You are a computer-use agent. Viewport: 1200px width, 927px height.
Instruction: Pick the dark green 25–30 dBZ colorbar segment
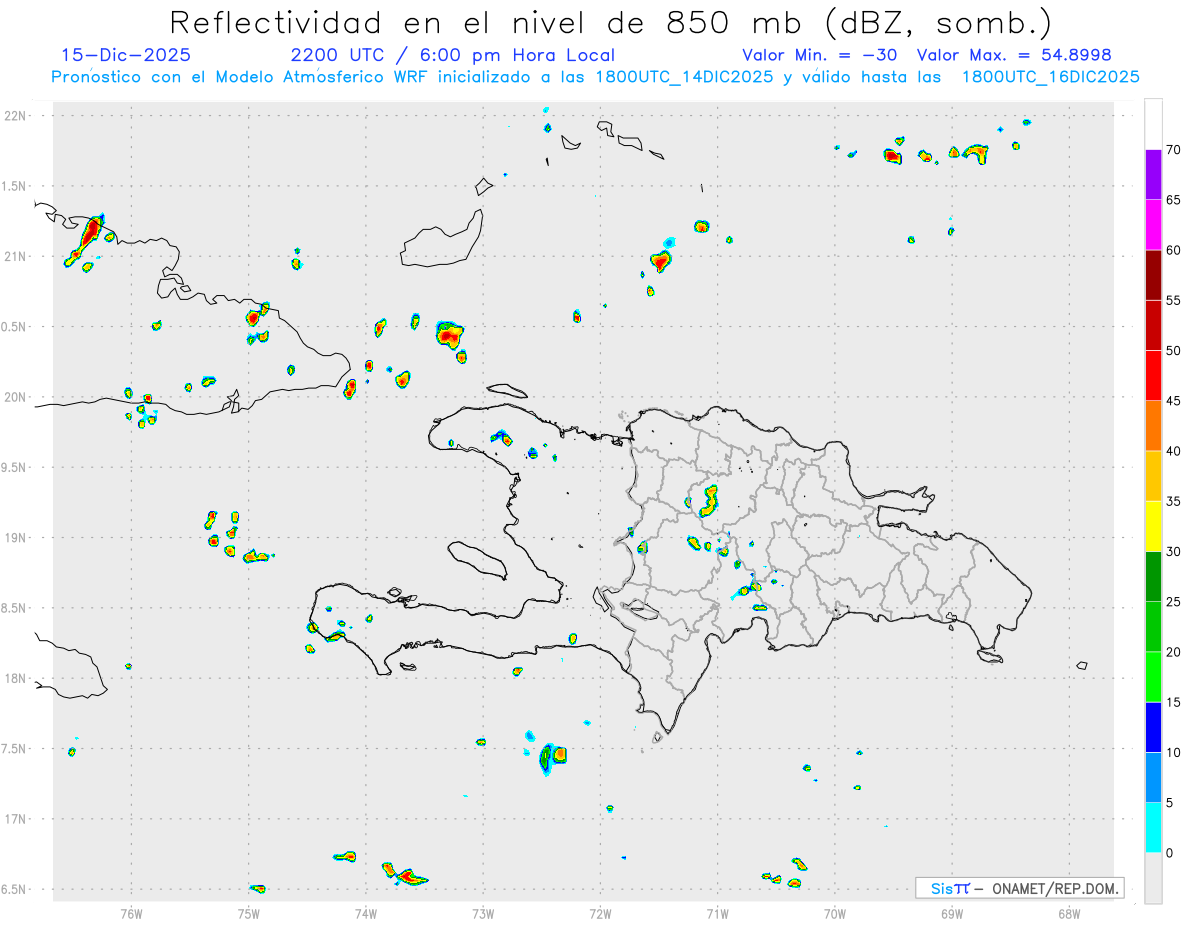coord(1153,577)
